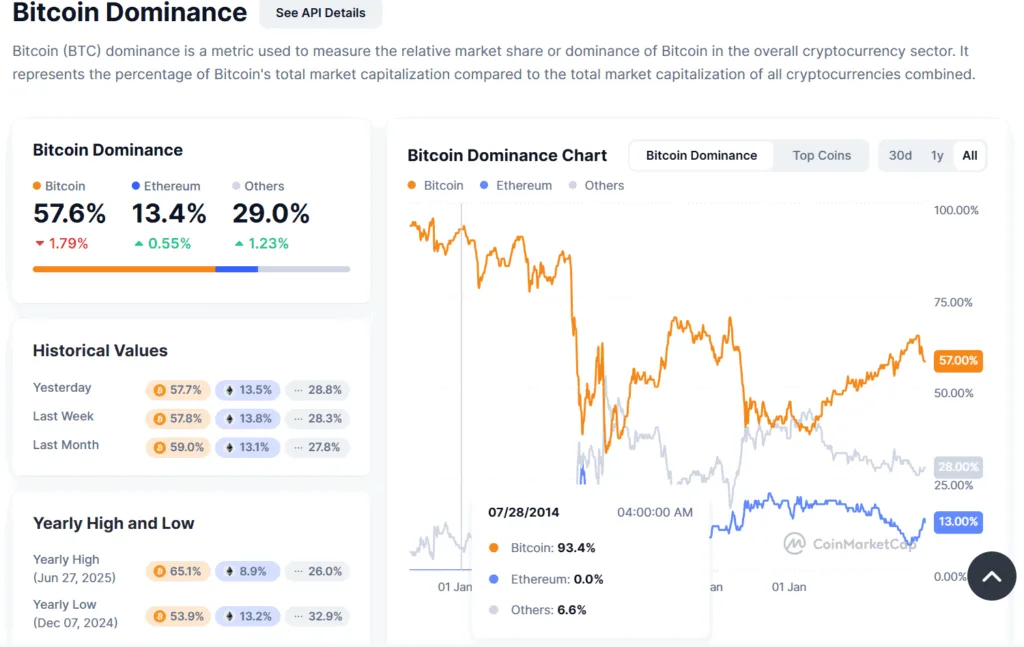Viewport: 1024px width, 647px height.
Task: Select the 30d time range
Action: pyautogui.click(x=899, y=155)
